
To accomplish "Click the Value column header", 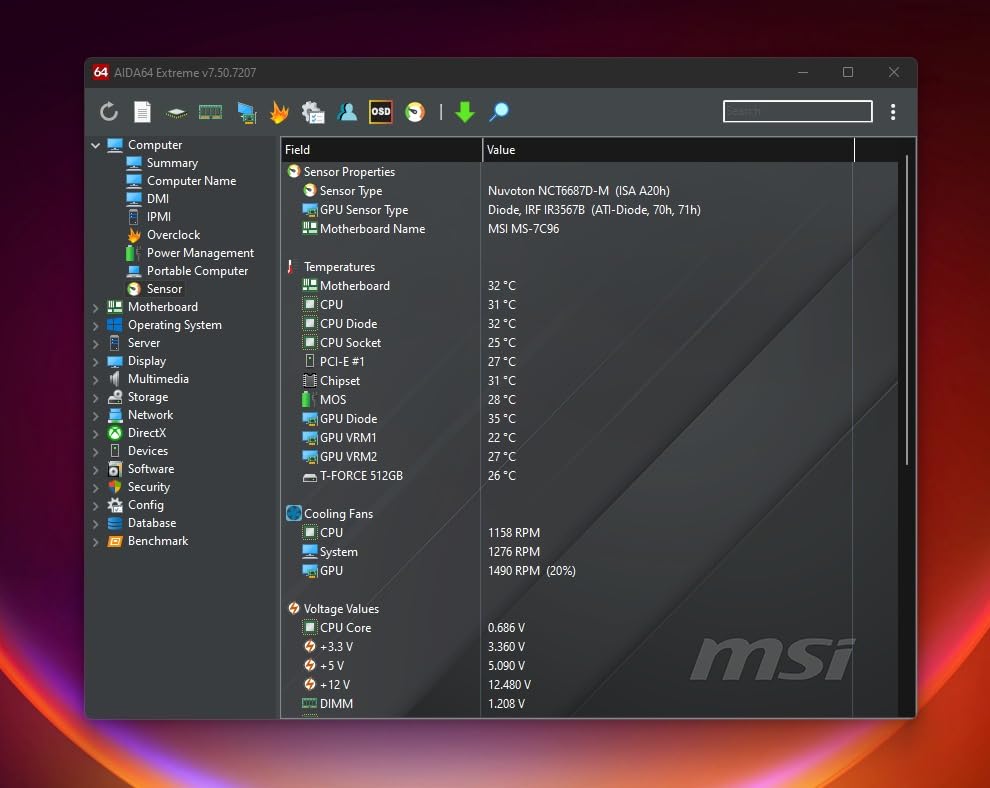I will coord(667,150).
